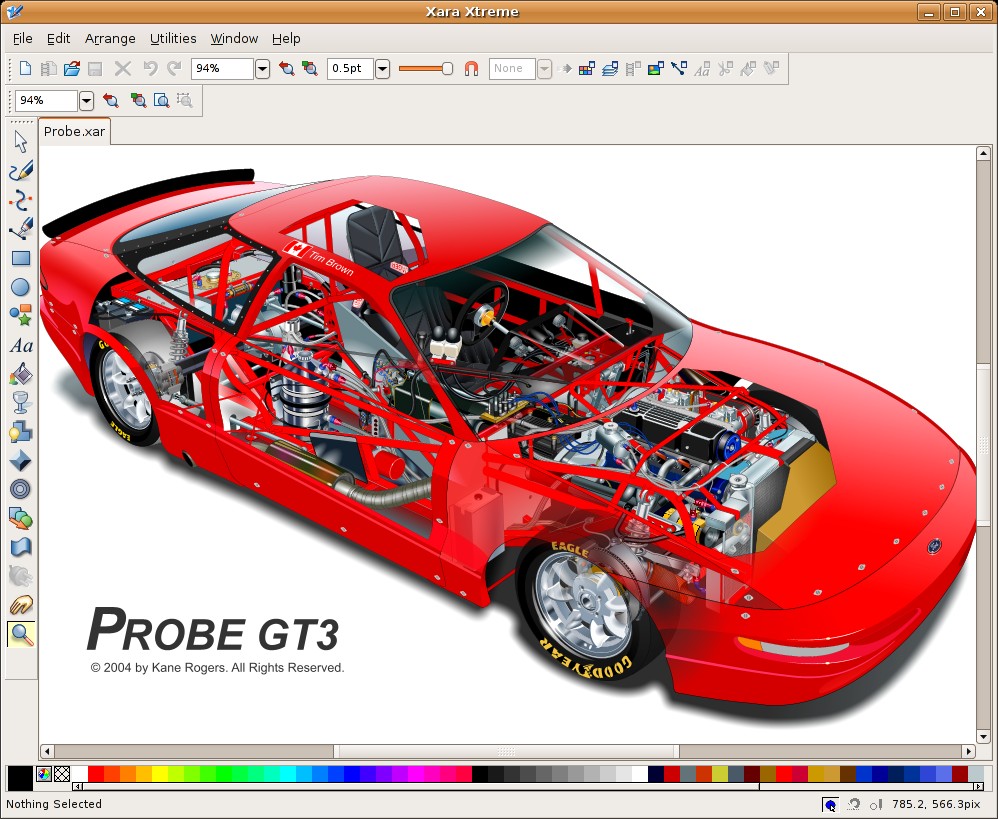
Task: Pick the red colour swatch in the palette
Action: [x=95, y=774]
